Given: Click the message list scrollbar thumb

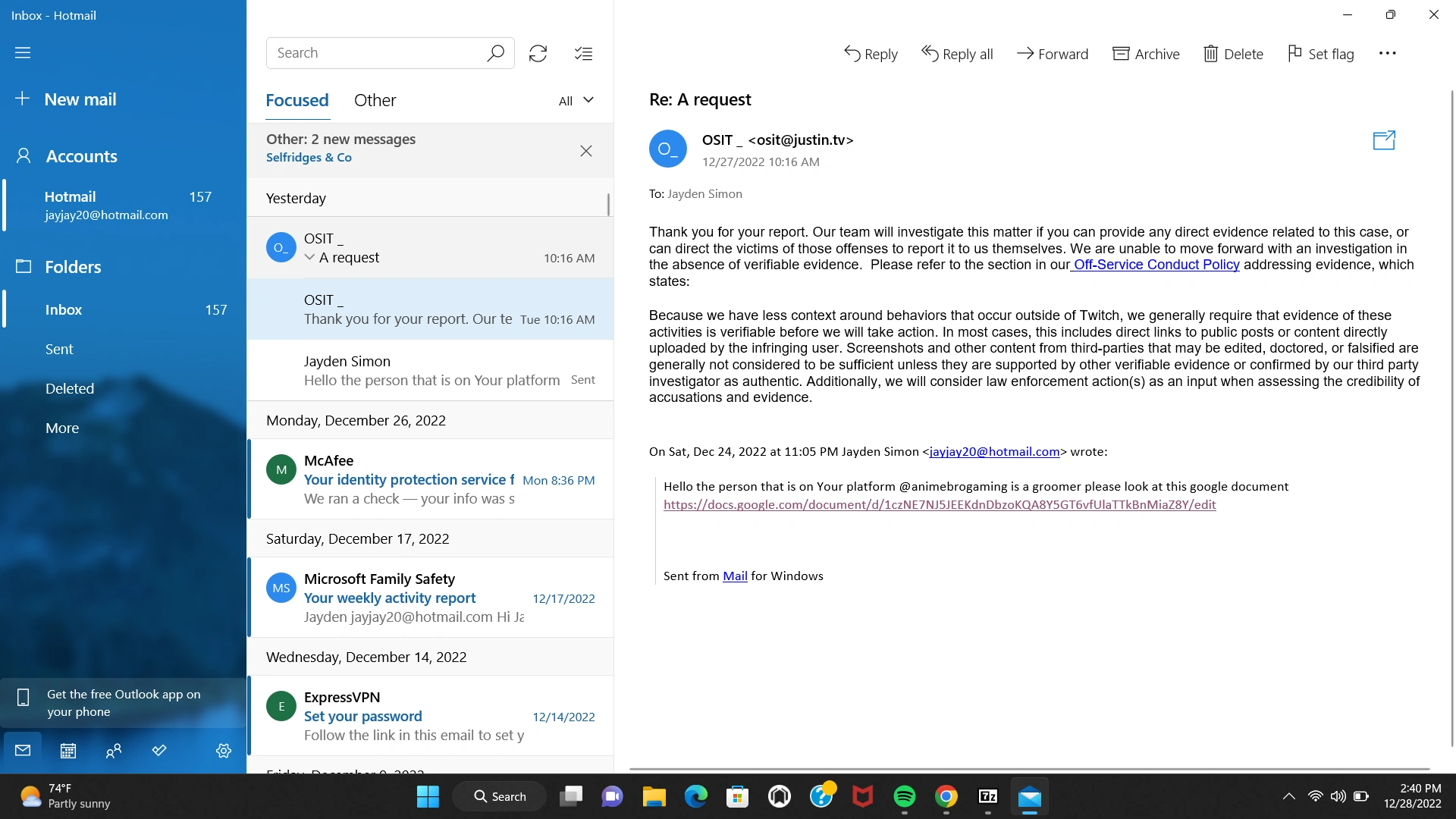Looking at the screenshot, I should click(x=608, y=205).
